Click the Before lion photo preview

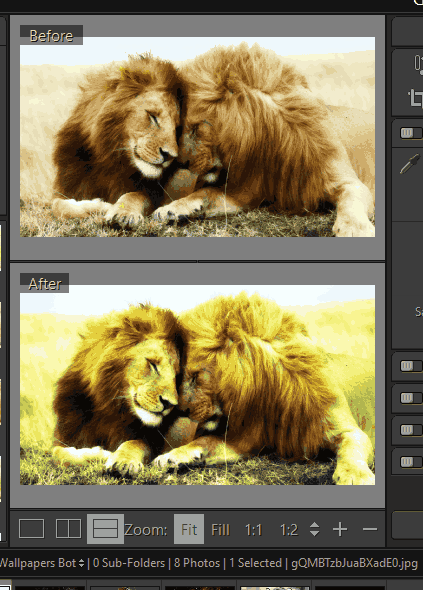pos(197,137)
